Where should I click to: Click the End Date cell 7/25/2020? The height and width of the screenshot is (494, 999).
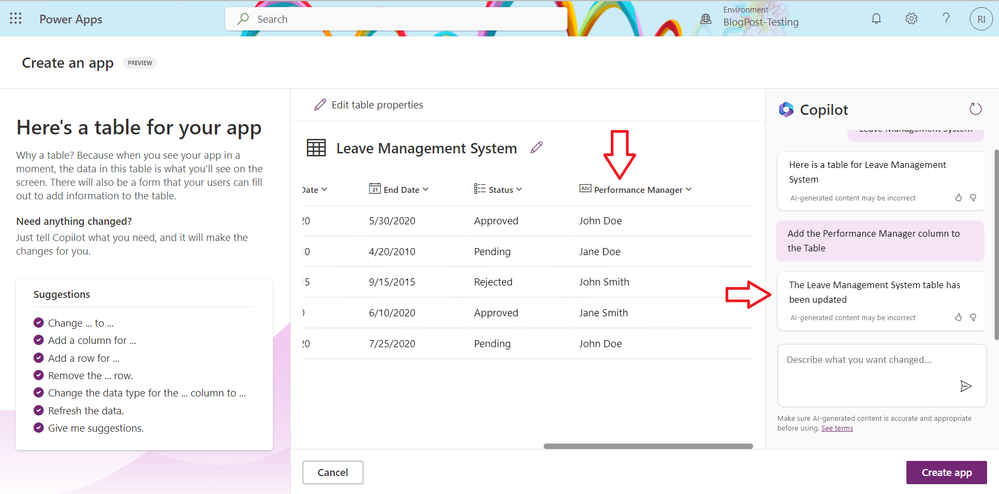pyautogui.click(x=391, y=344)
